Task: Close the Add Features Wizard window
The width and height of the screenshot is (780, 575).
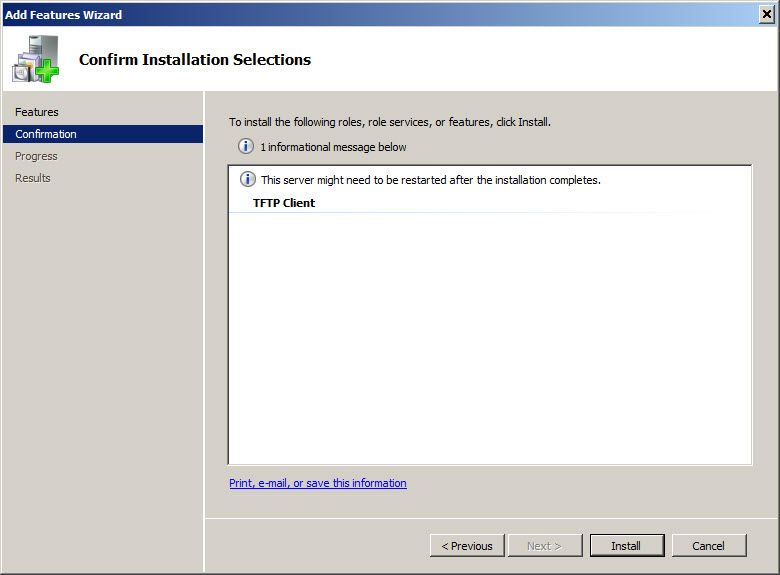Action: point(767,14)
